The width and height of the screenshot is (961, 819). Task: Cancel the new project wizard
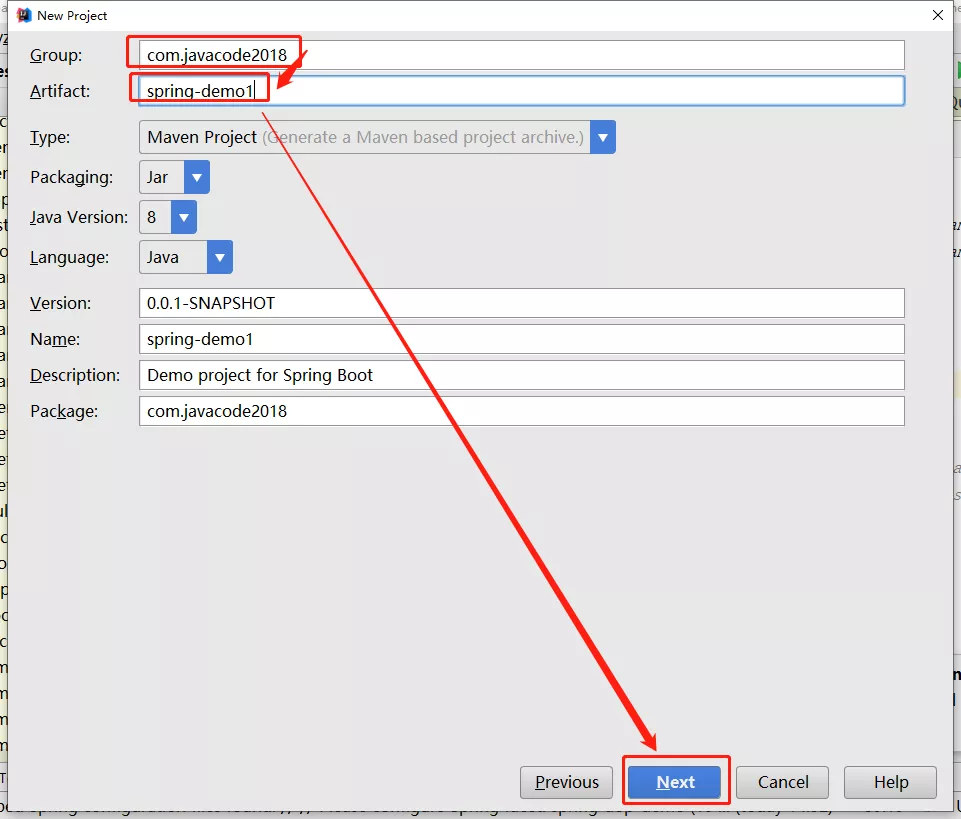click(783, 782)
